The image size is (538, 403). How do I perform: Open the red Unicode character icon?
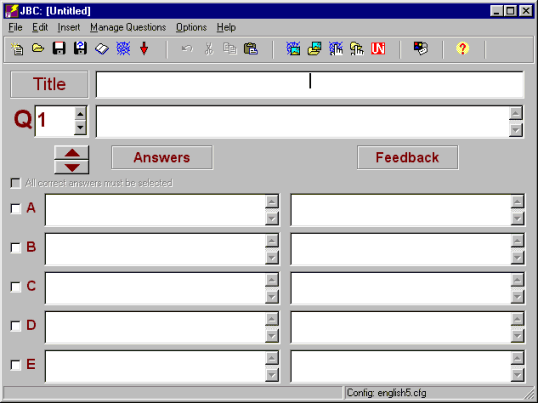[378, 49]
